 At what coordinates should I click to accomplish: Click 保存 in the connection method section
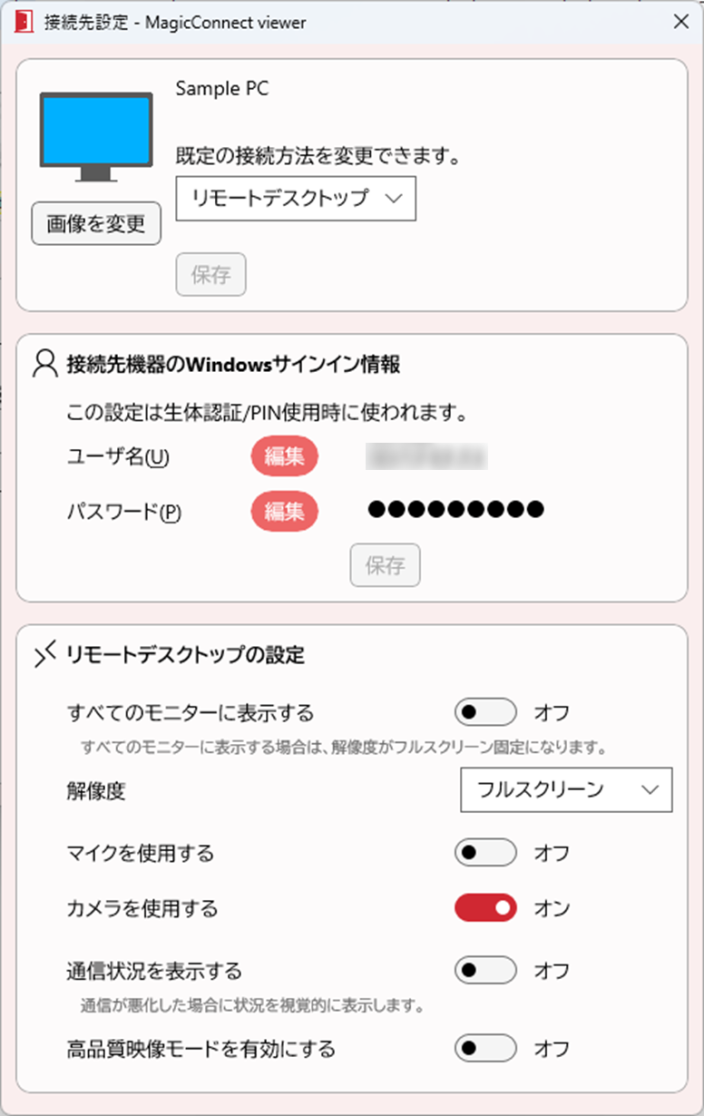(210, 274)
